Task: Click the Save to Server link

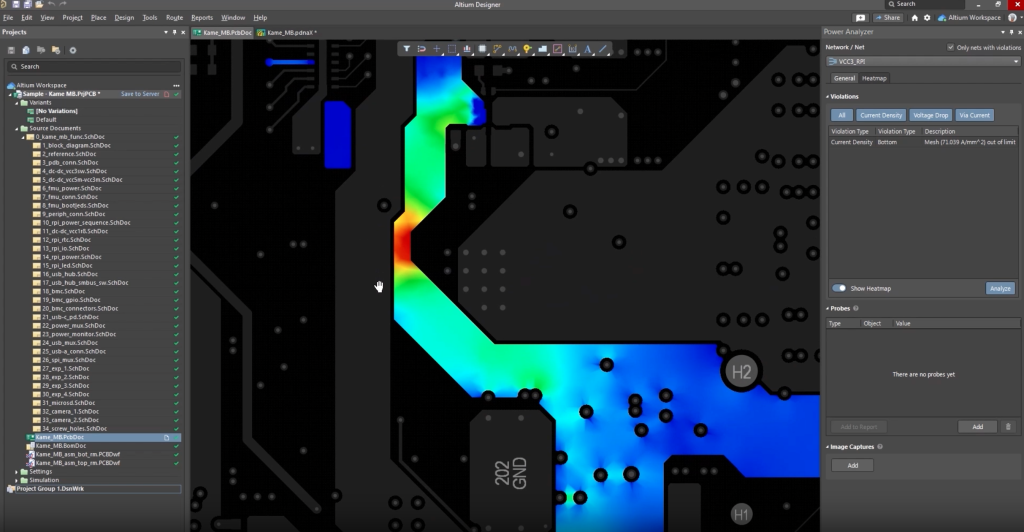Action: [139, 94]
